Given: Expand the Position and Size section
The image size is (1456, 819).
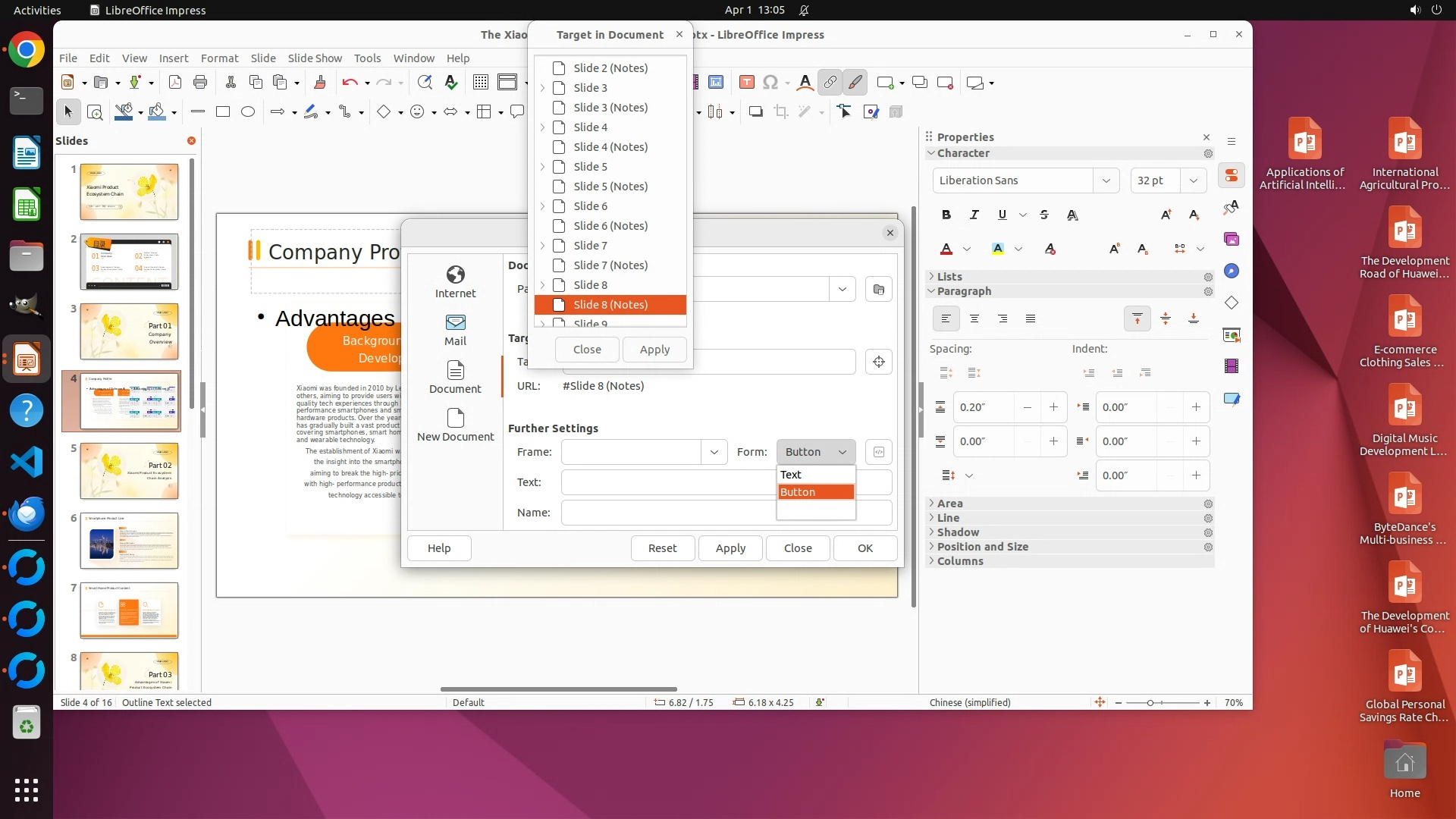Looking at the screenshot, I should point(982,547).
